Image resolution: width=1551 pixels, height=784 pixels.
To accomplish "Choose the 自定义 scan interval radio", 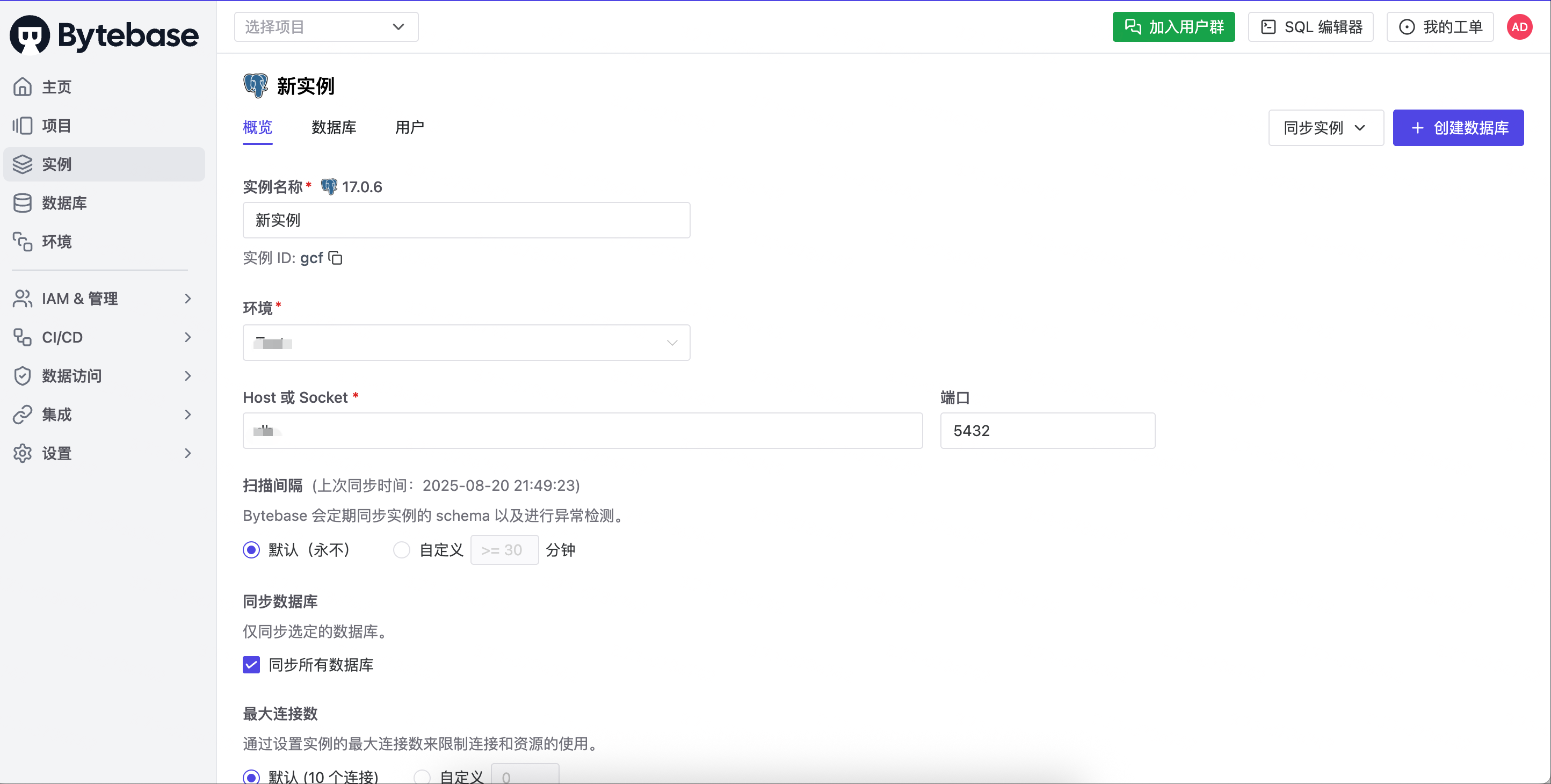I will tap(402, 550).
